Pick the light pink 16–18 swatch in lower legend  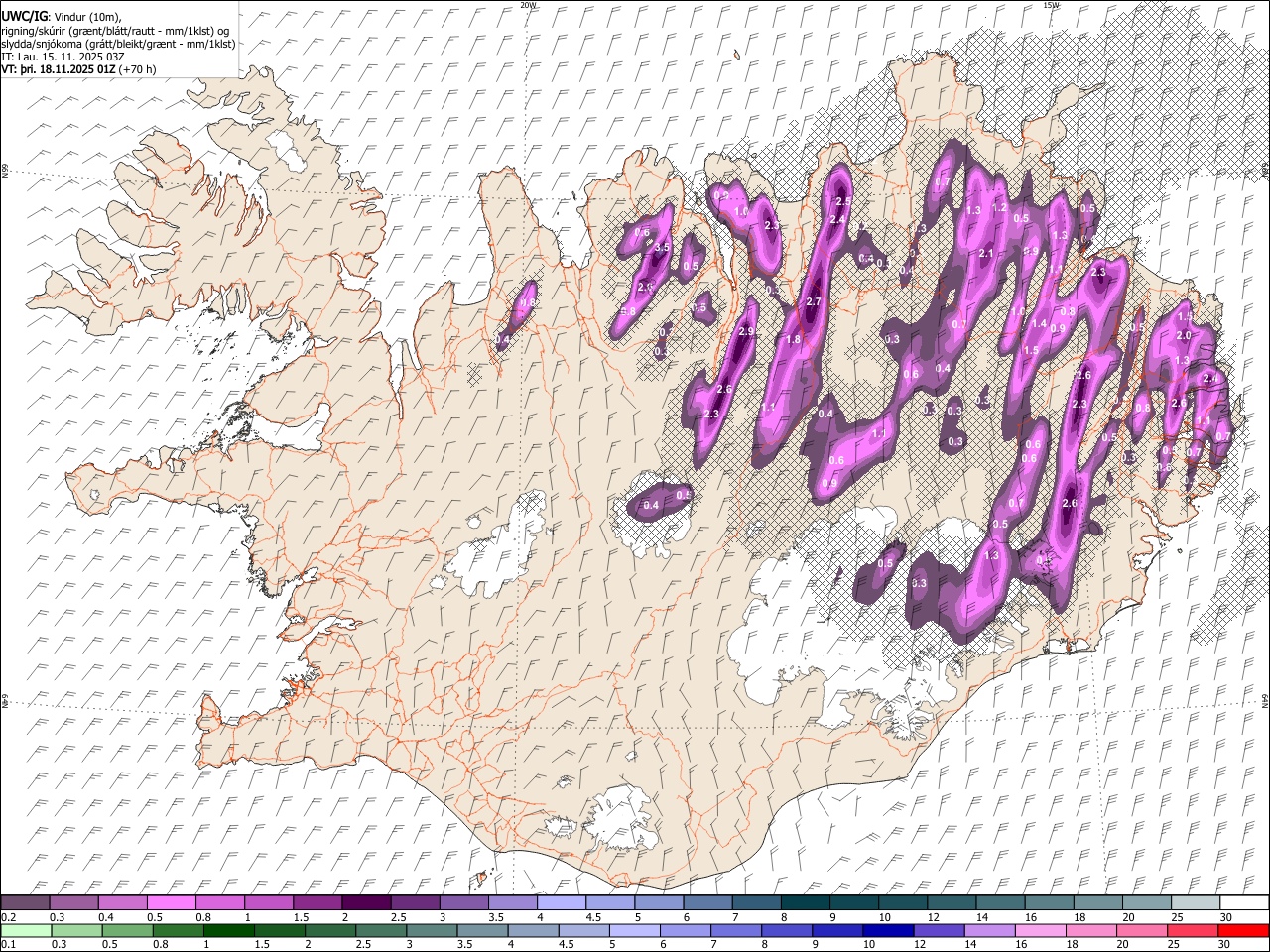1039,931
